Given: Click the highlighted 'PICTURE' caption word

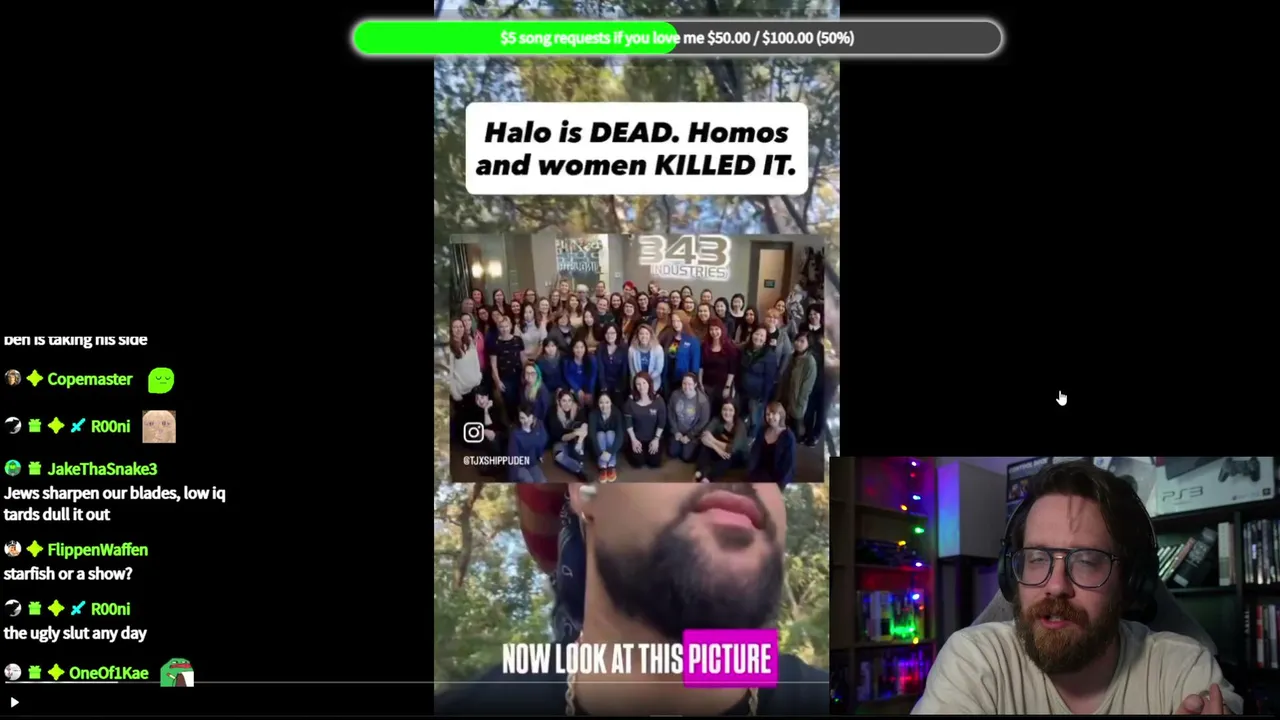Looking at the screenshot, I should click(730, 659).
